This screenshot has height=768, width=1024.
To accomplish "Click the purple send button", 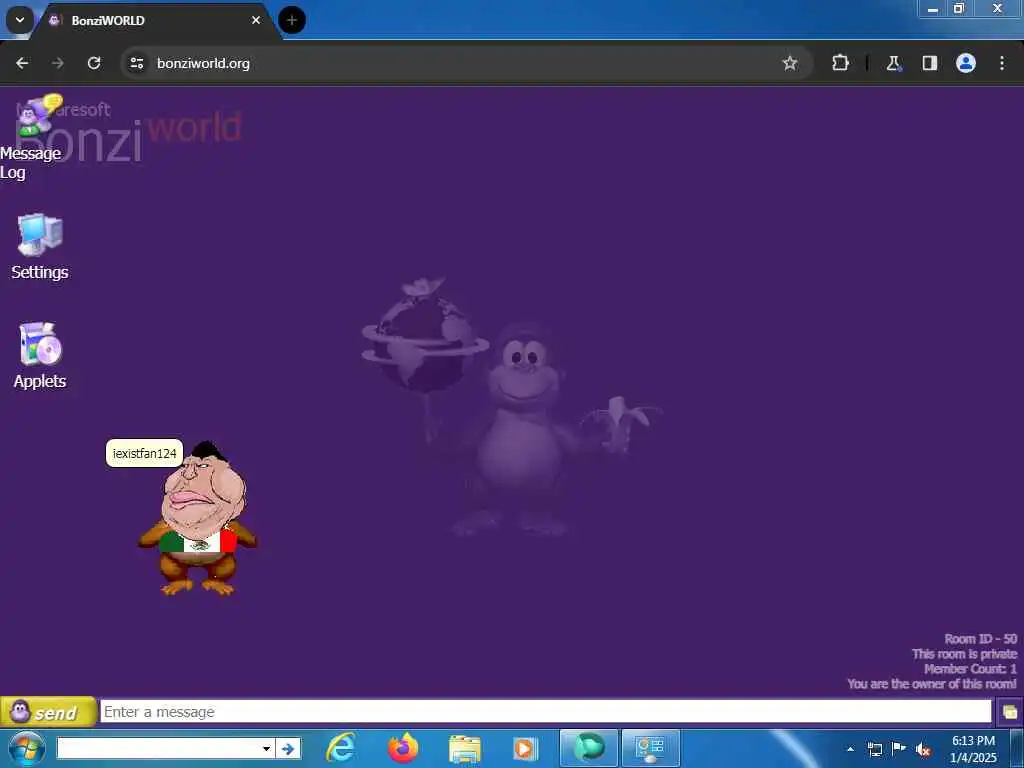I will click(x=48, y=712).
